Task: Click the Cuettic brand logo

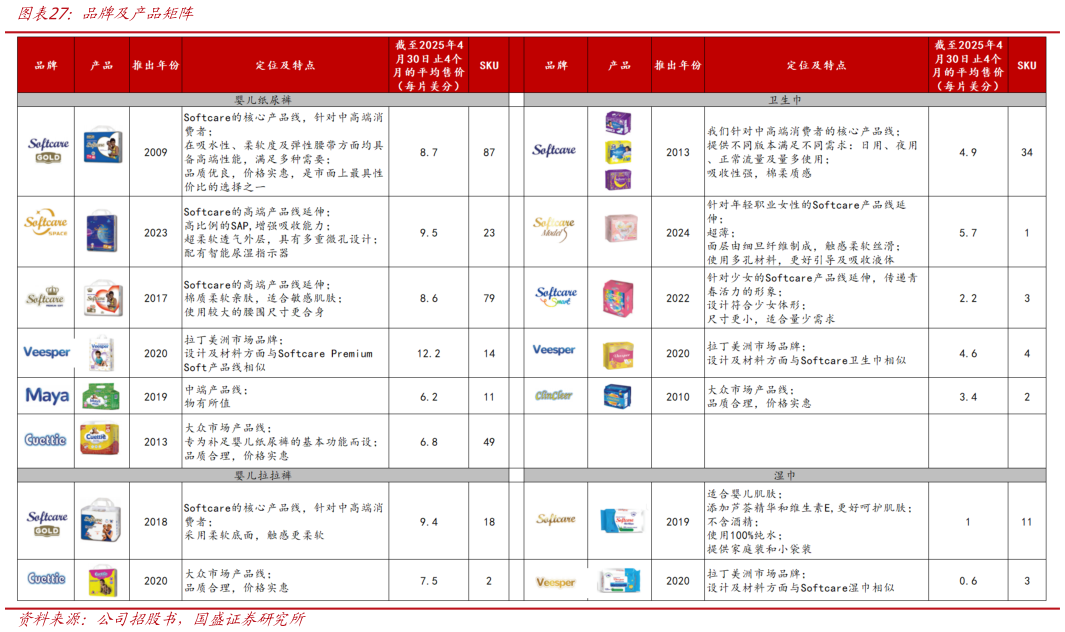Action: tap(45, 438)
